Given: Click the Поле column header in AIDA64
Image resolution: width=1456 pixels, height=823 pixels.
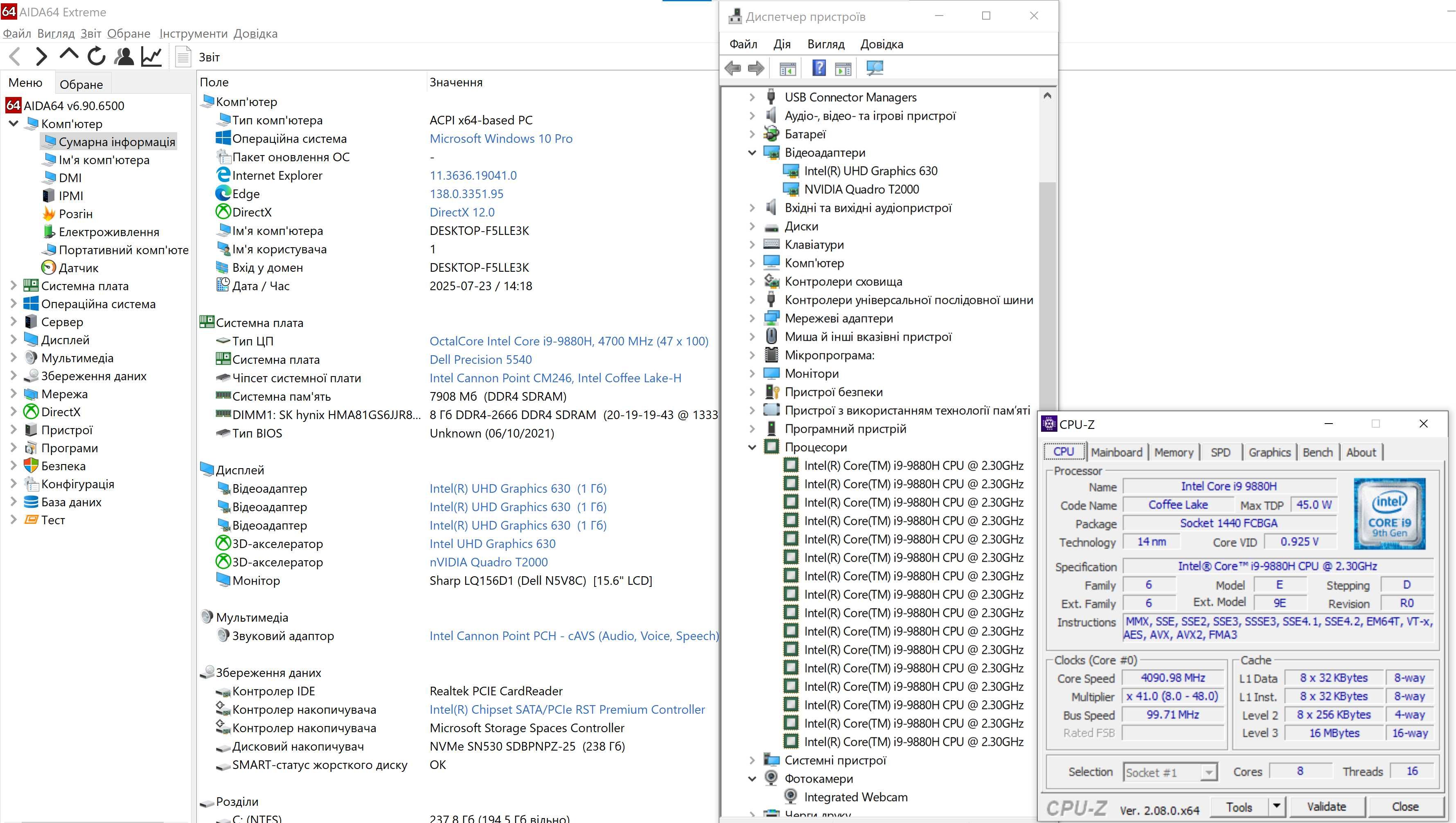Looking at the screenshot, I should [214, 82].
